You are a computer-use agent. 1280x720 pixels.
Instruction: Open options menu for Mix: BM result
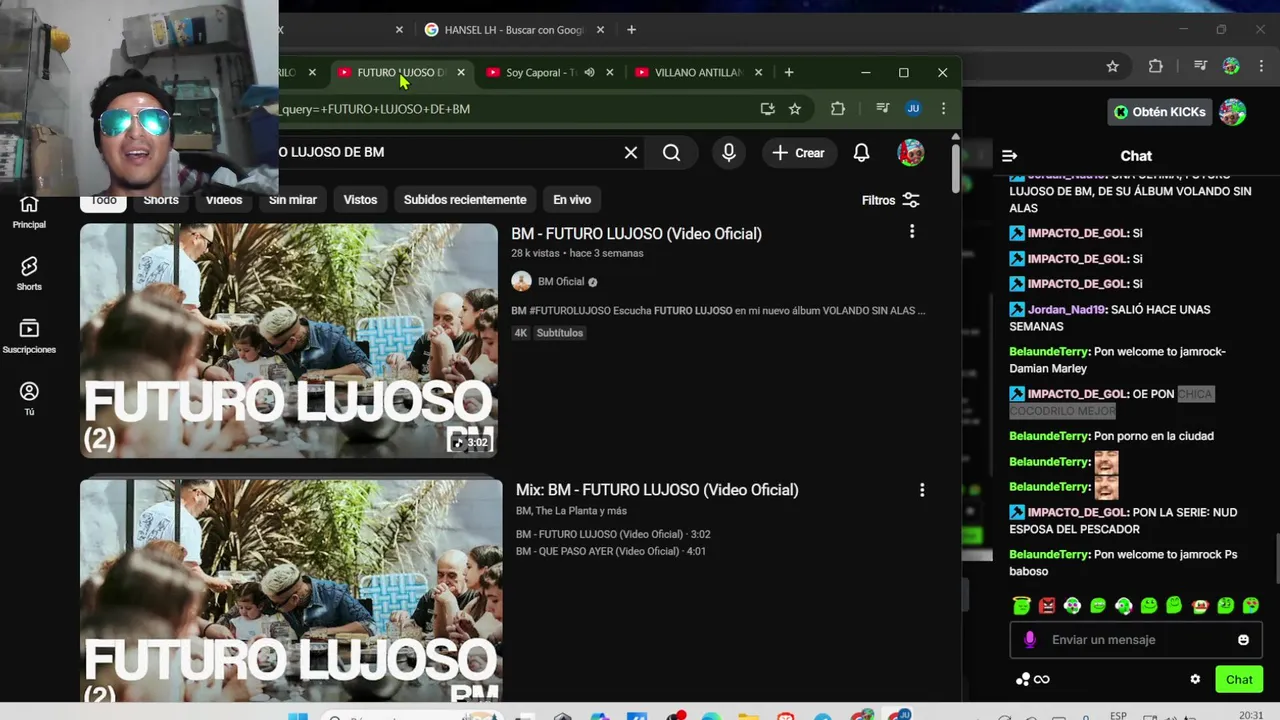922,490
